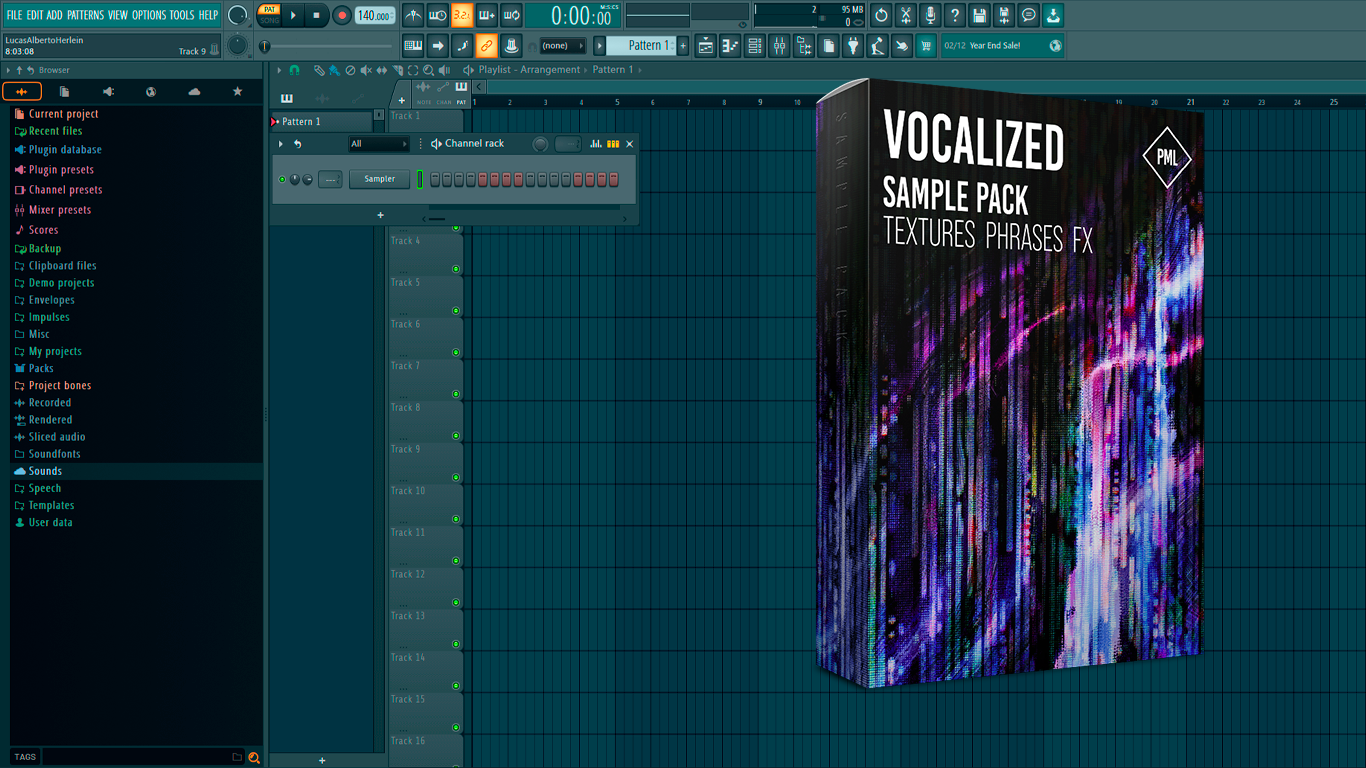Viewport: 1366px width, 768px height.
Task: Toggle the blend recording overdub icon
Action: pyautogui.click(x=487, y=15)
